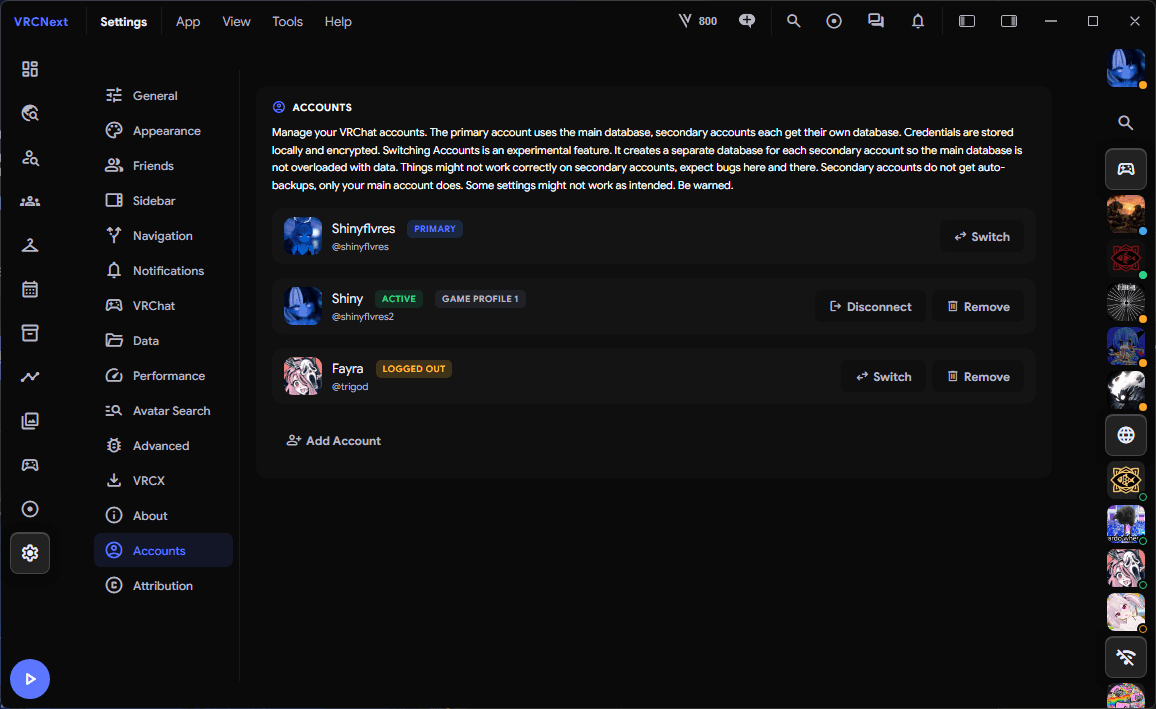The image size is (1156, 709).
Task: Toggle the left sidebar panel icon
Action: point(967,21)
